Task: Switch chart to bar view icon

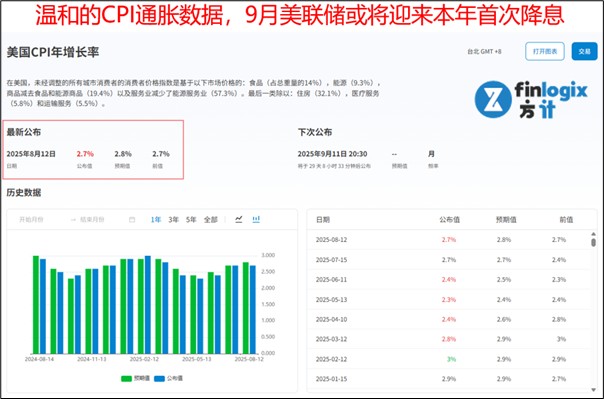Action: point(256,219)
